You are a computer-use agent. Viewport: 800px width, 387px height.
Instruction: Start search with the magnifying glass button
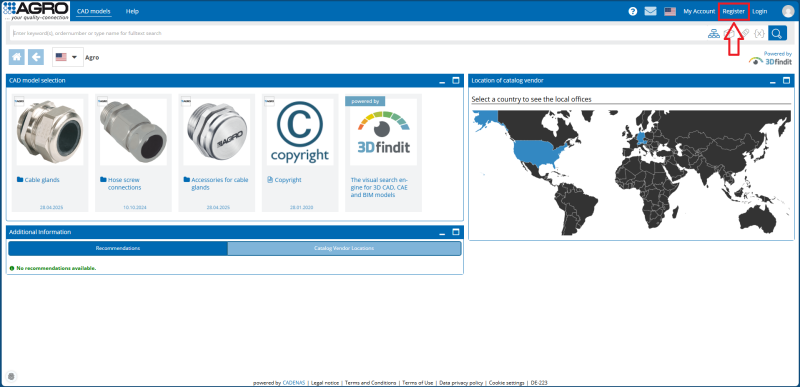[778, 33]
